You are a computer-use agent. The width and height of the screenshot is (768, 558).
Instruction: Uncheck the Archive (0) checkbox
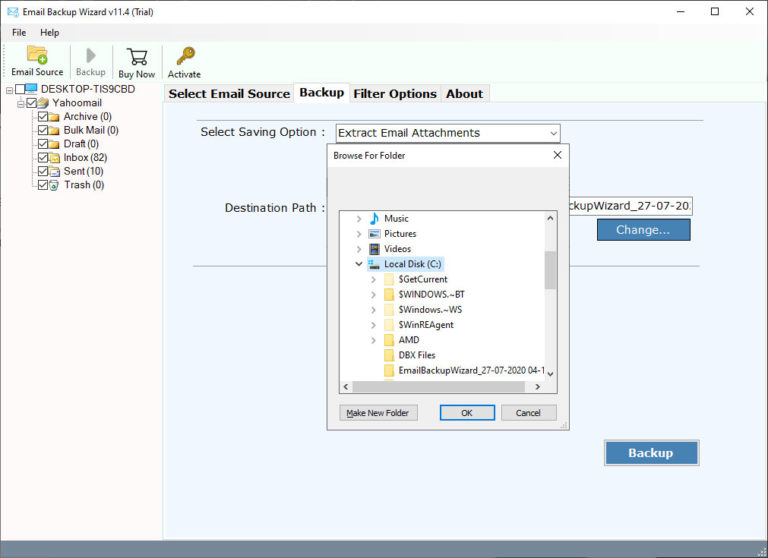[x=43, y=117]
